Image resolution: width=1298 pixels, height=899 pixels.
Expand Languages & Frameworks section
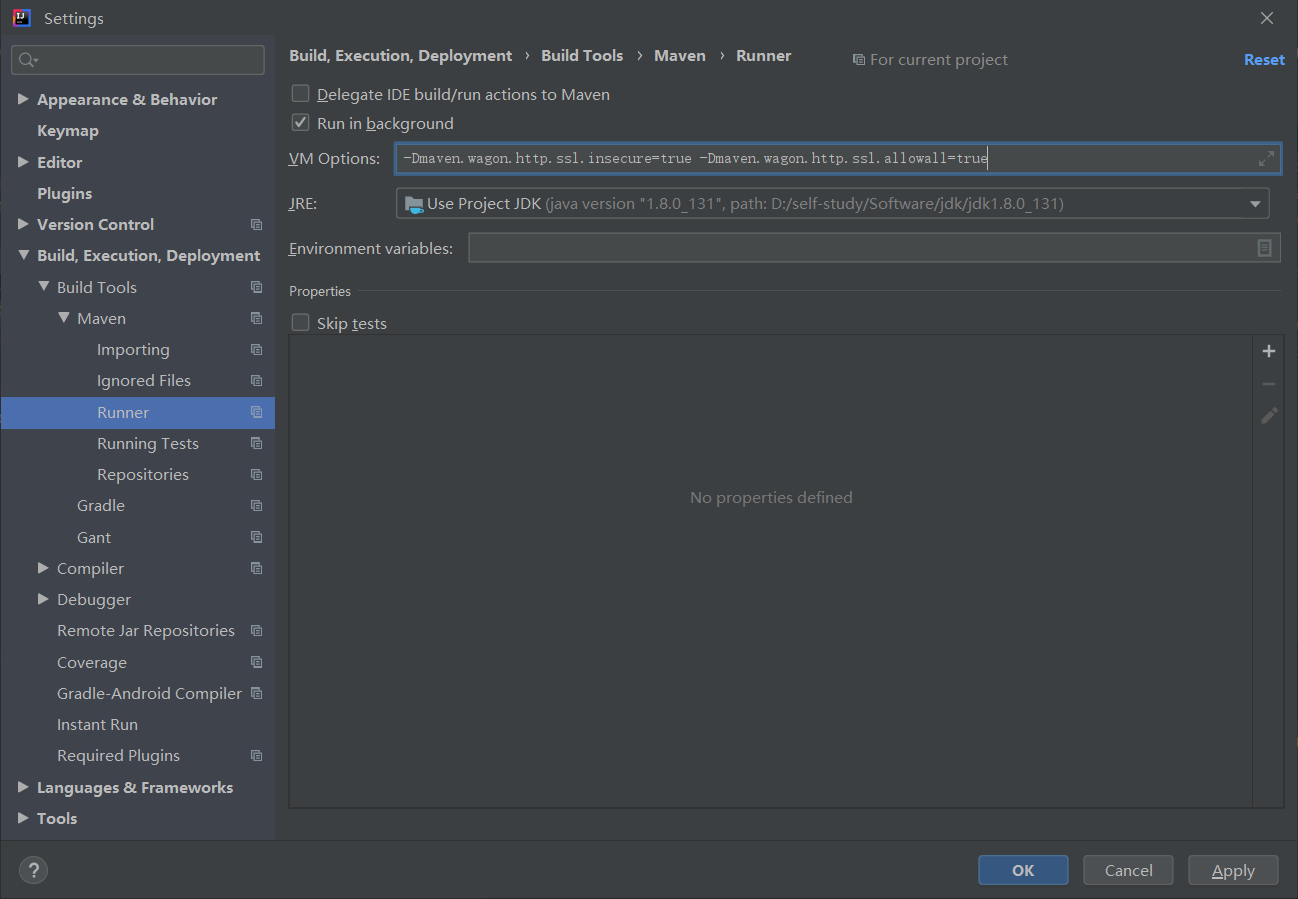coord(23,787)
